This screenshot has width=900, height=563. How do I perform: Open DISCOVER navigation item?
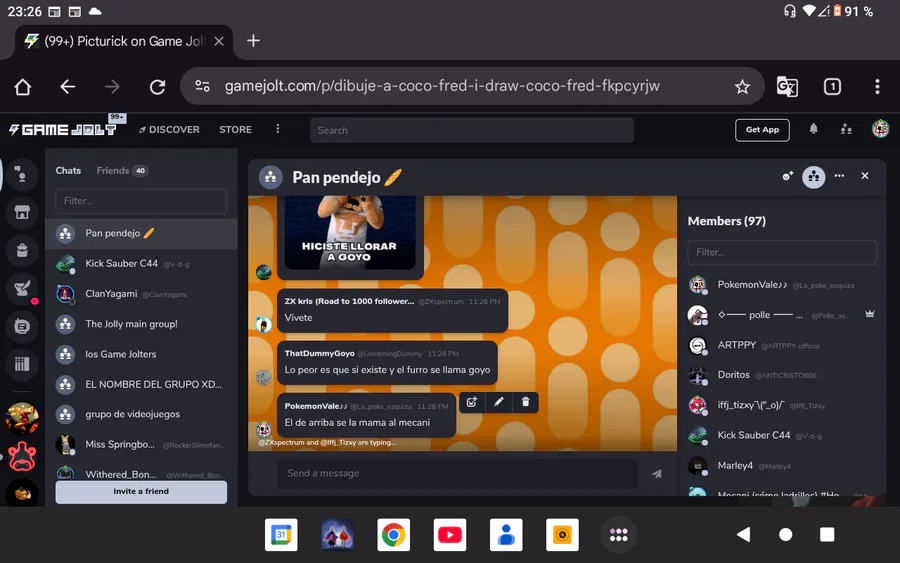tap(169, 130)
